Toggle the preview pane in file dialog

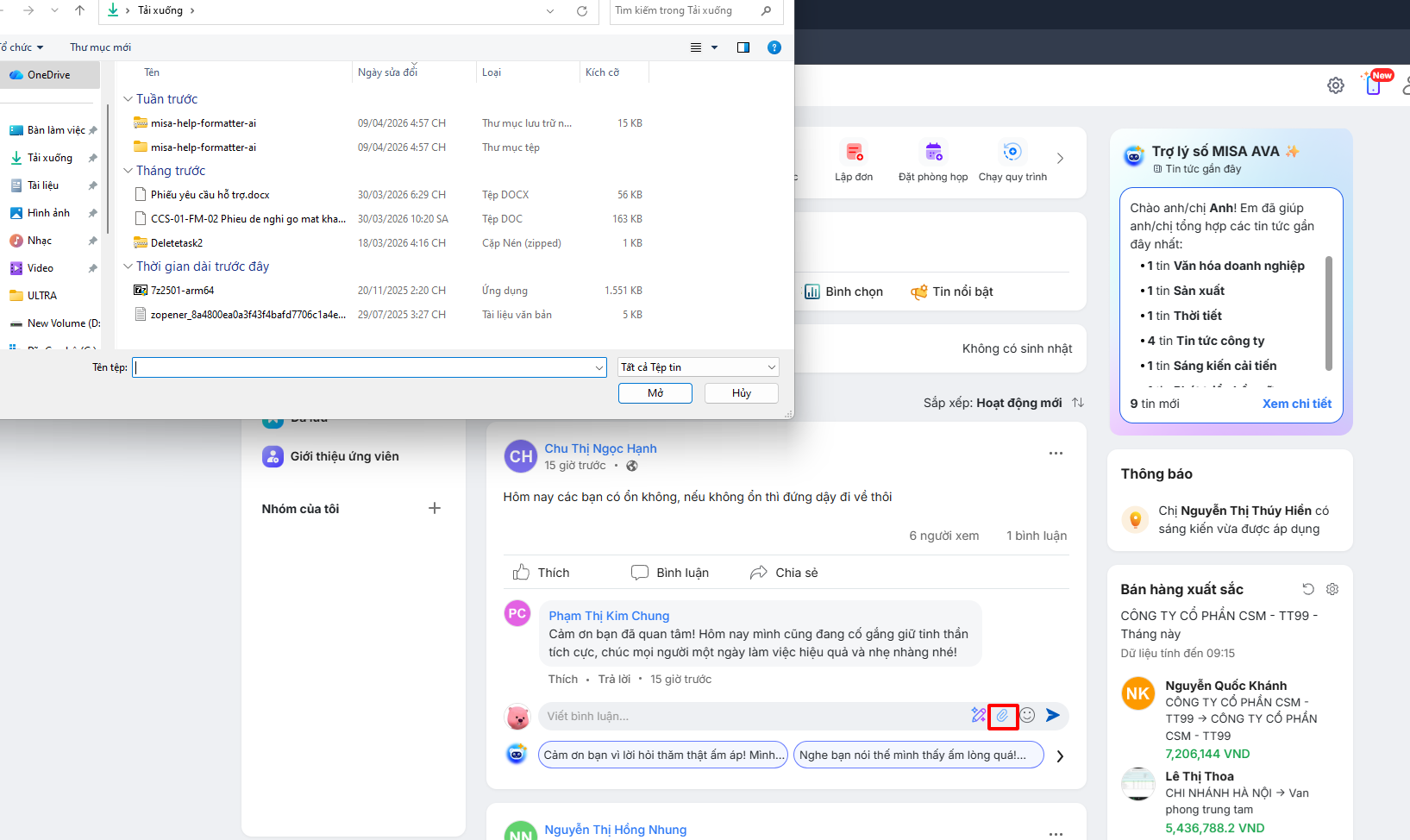(x=743, y=47)
